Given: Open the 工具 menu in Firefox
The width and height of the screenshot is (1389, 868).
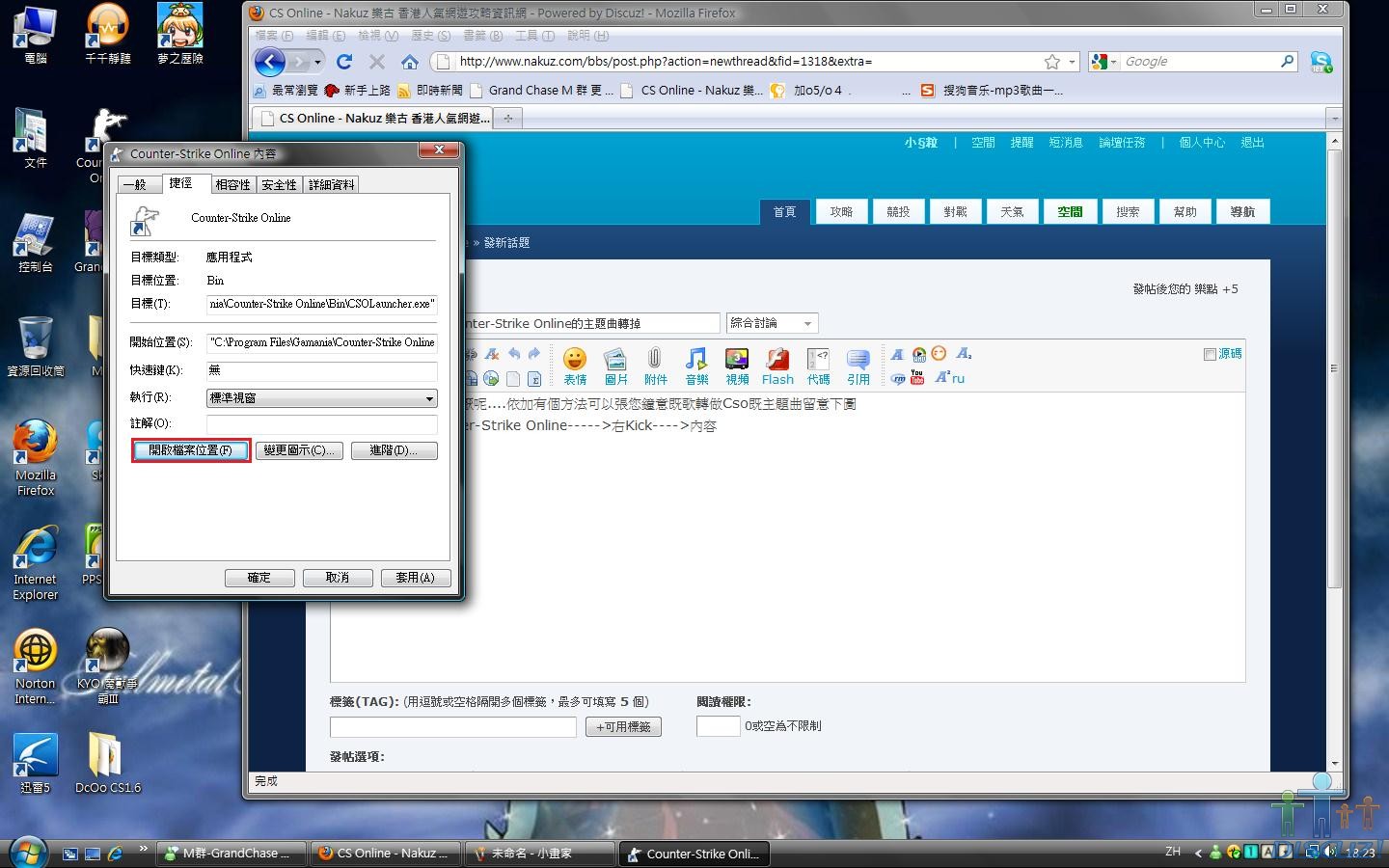Looking at the screenshot, I should (x=534, y=36).
